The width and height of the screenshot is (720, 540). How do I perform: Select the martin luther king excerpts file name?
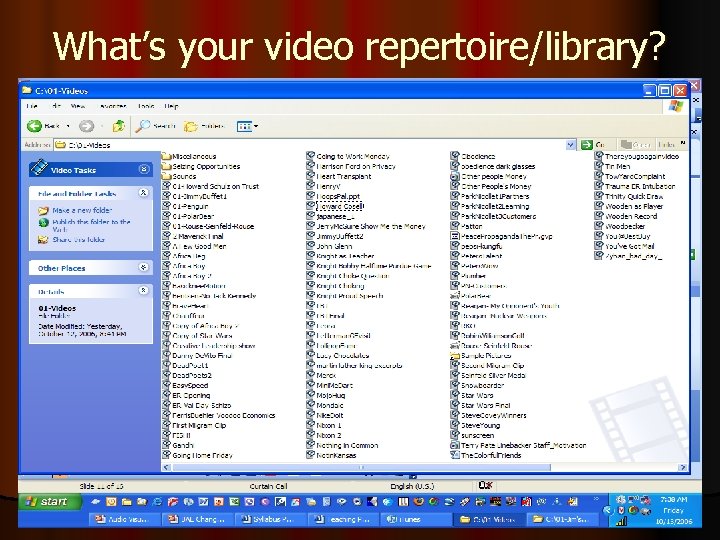tap(360, 366)
